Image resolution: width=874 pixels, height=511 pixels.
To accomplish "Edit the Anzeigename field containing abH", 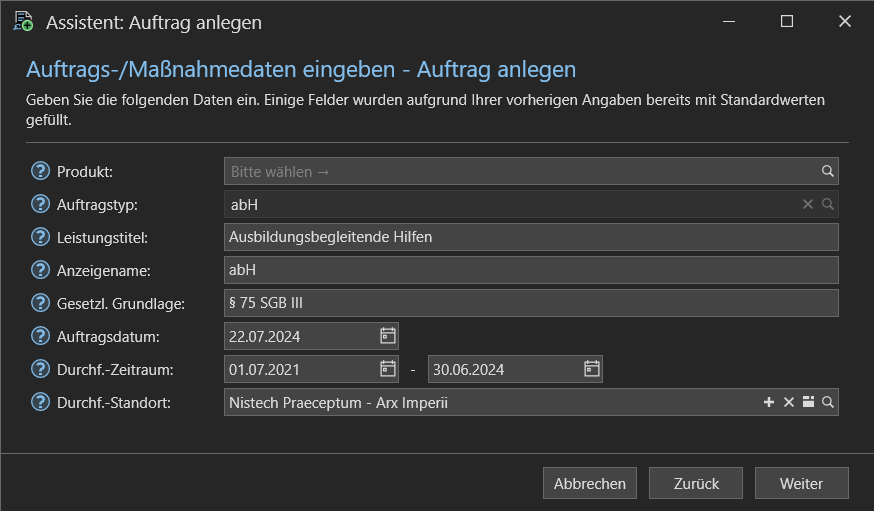I will click(531, 270).
